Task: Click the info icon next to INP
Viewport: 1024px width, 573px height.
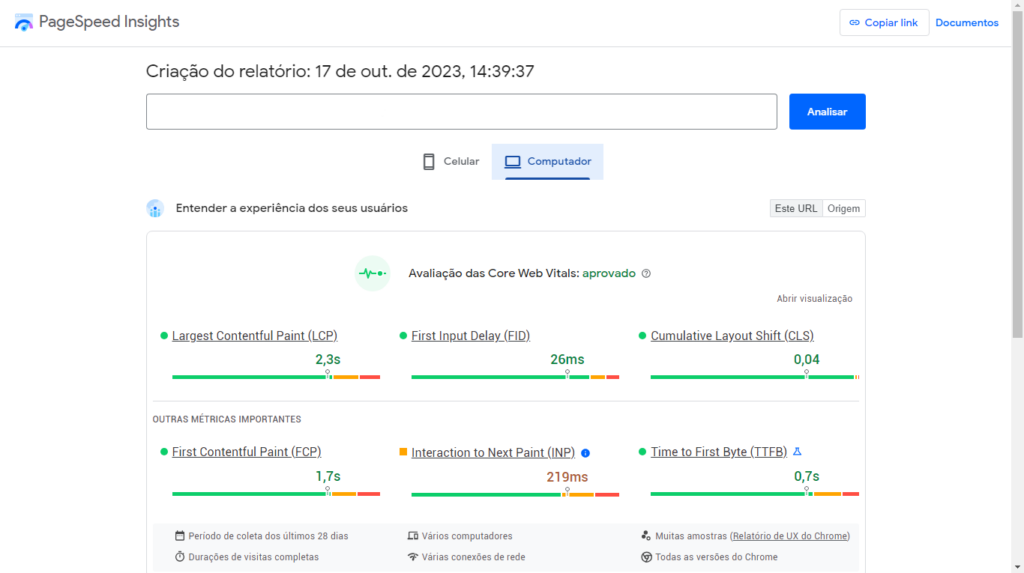Action: 586,453
